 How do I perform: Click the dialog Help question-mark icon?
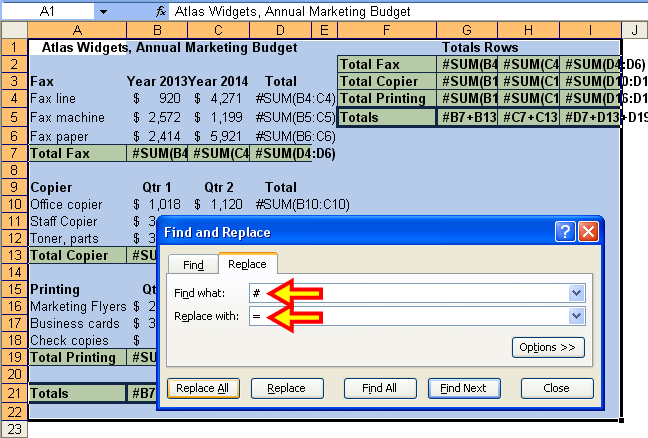pos(565,231)
